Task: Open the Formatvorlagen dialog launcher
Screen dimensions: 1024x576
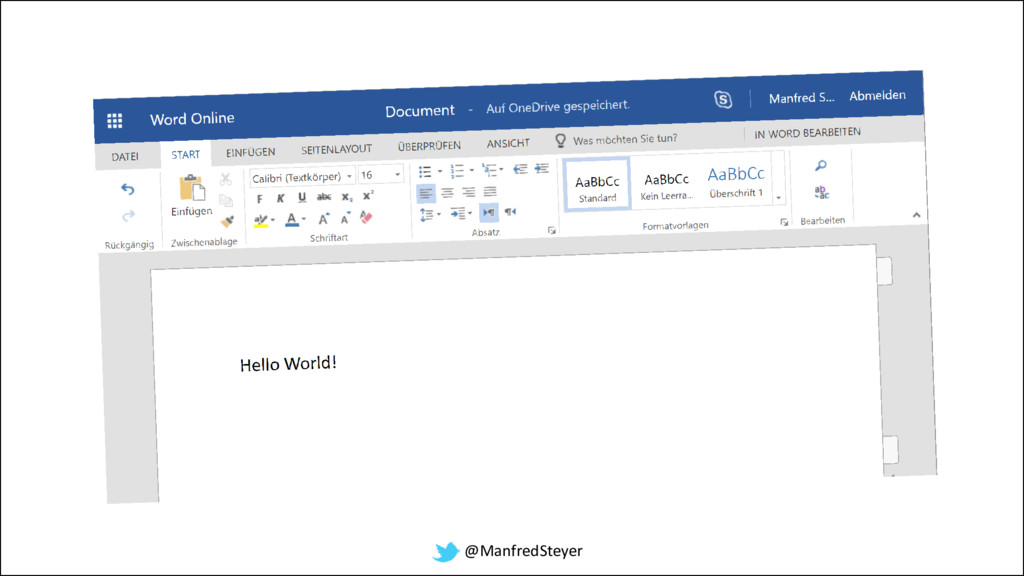Action: [784, 222]
